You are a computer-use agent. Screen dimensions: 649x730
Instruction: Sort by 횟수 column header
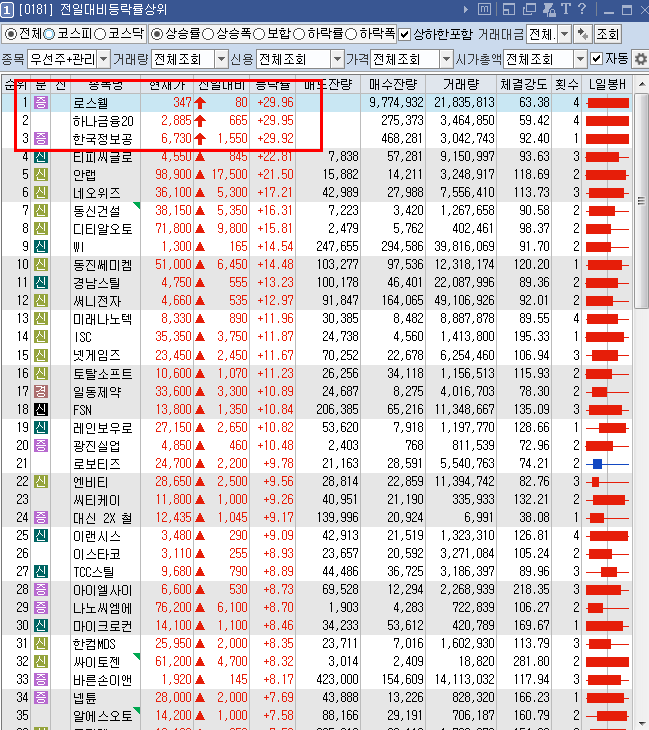coord(567,84)
